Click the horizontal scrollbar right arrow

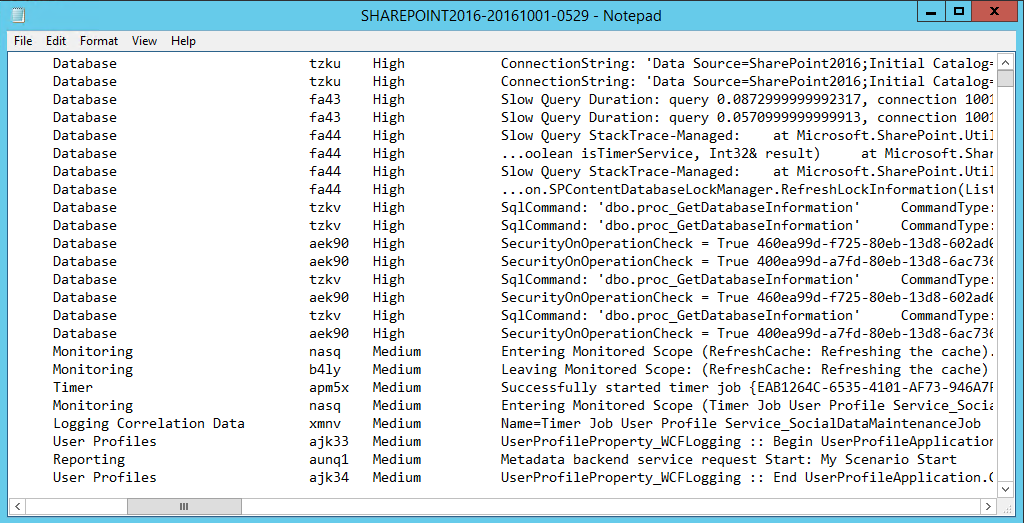(986, 506)
